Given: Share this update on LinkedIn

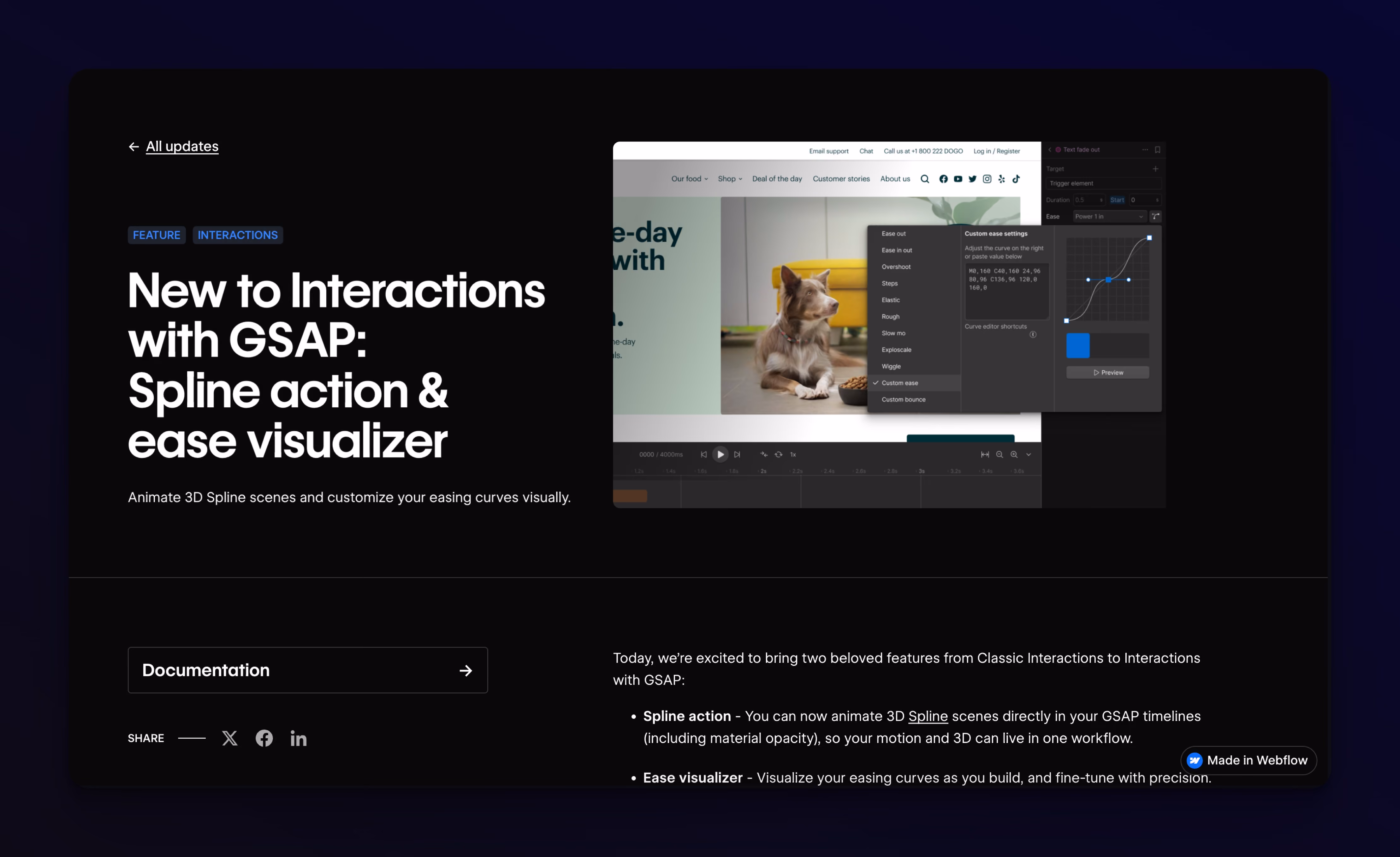Looking at the screenshot, I should point(298,738).
